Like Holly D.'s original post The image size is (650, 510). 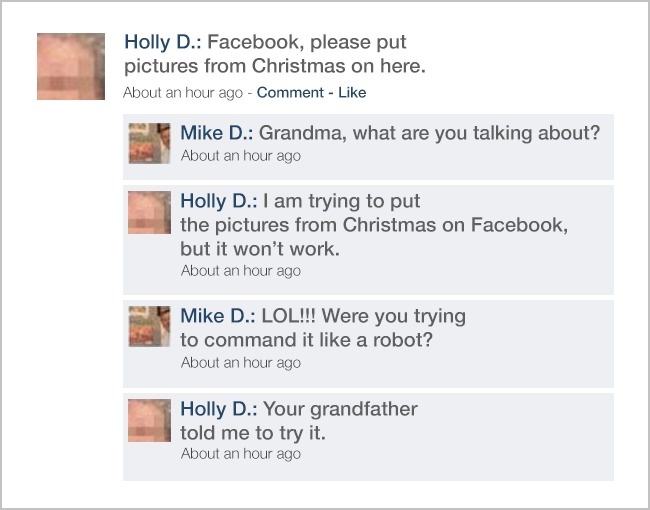coord(353,93)
